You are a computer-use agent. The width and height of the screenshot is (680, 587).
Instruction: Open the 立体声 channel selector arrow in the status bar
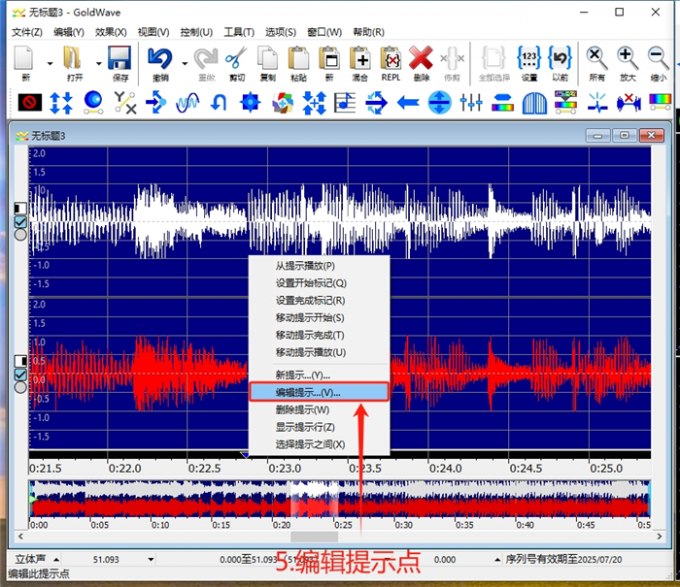(x=56, y=560)
